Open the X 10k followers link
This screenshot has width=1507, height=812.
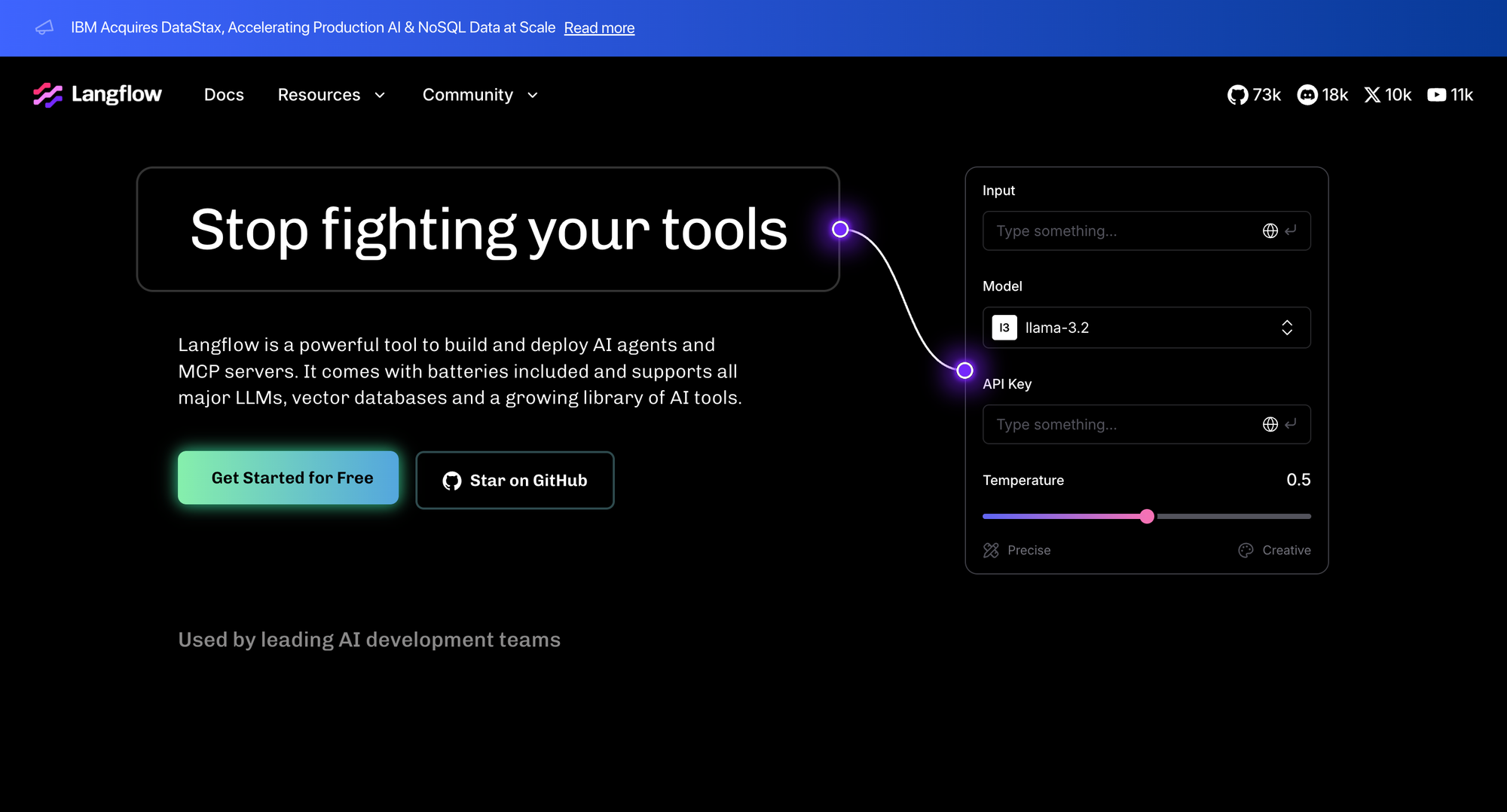click(1387, 95)
